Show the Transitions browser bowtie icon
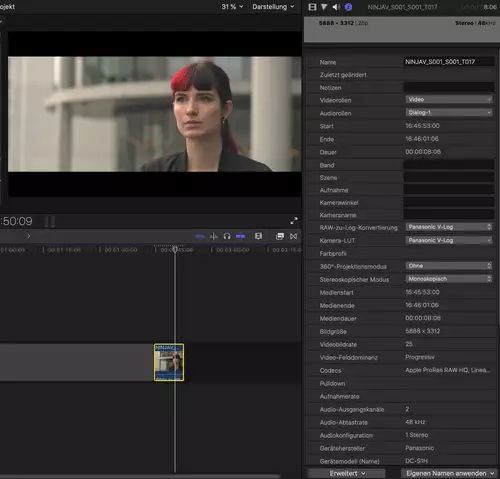The height and width of the screenshot is (479, 500). click(293, 236)
